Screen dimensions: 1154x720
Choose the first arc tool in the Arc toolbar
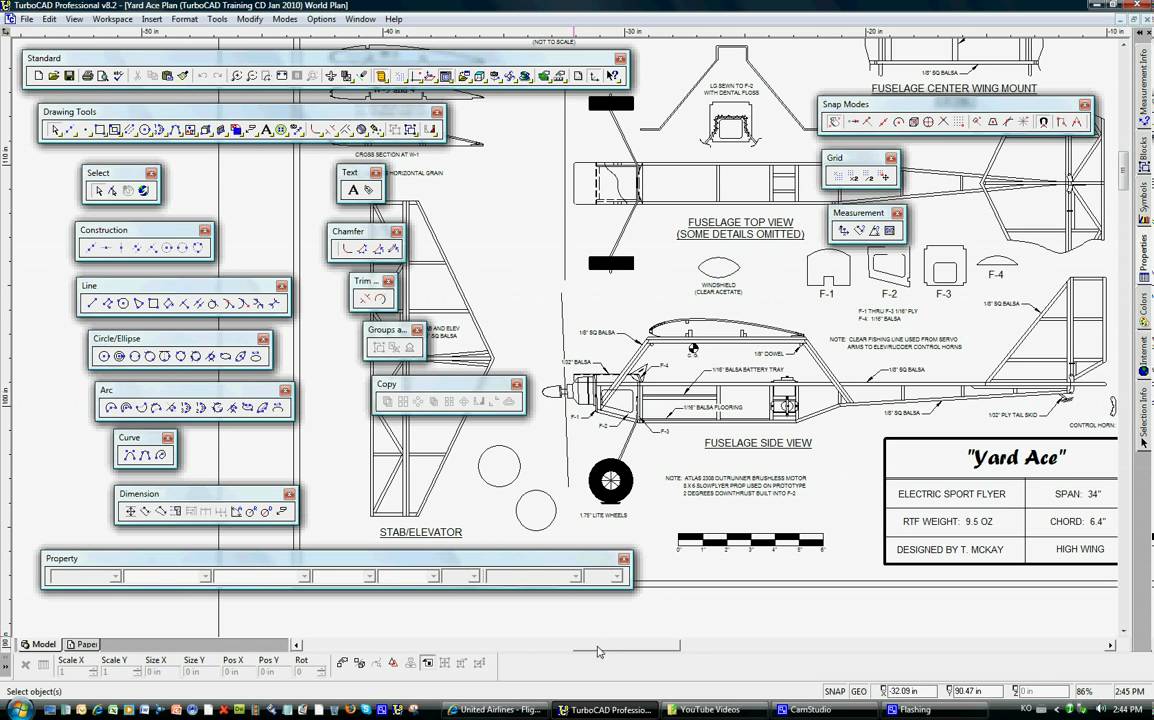(x=110, y=406)
